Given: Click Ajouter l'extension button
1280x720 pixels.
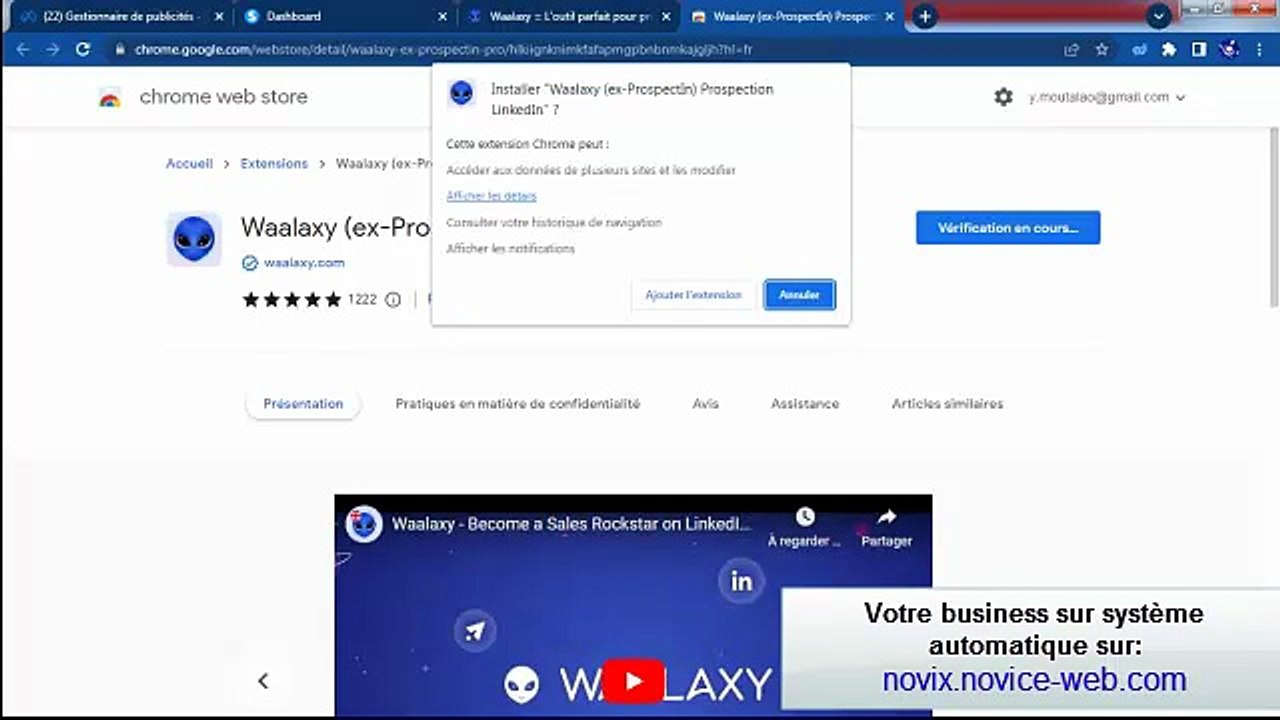Looking at the screenshot, I should coord(693,295).
